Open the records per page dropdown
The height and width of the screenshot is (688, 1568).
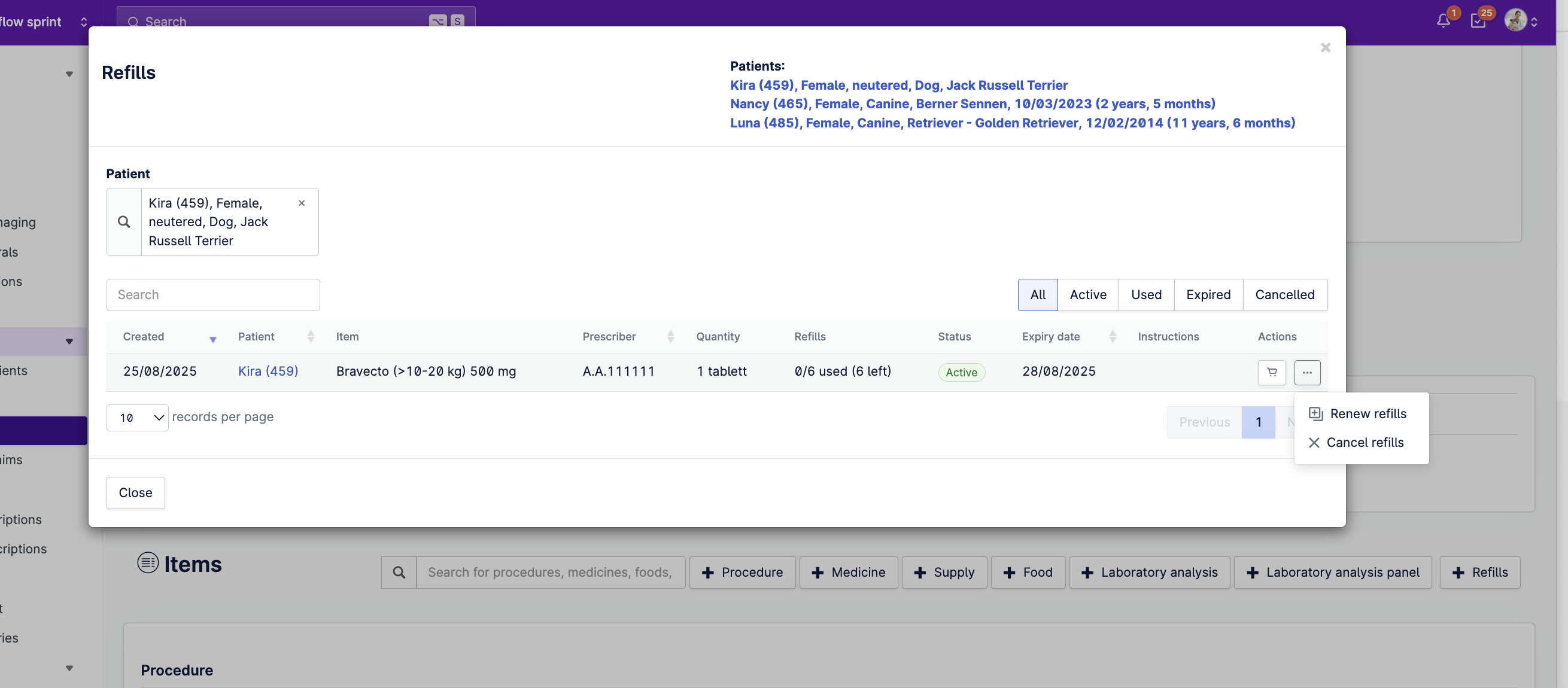tap(138, 418)
